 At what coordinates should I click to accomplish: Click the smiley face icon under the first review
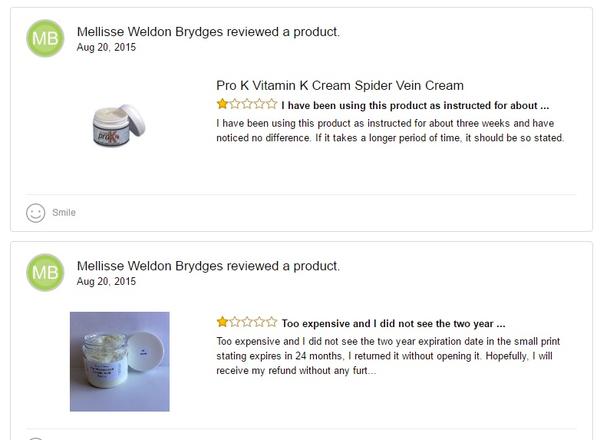pyautogui.click(x=36, y=212)
